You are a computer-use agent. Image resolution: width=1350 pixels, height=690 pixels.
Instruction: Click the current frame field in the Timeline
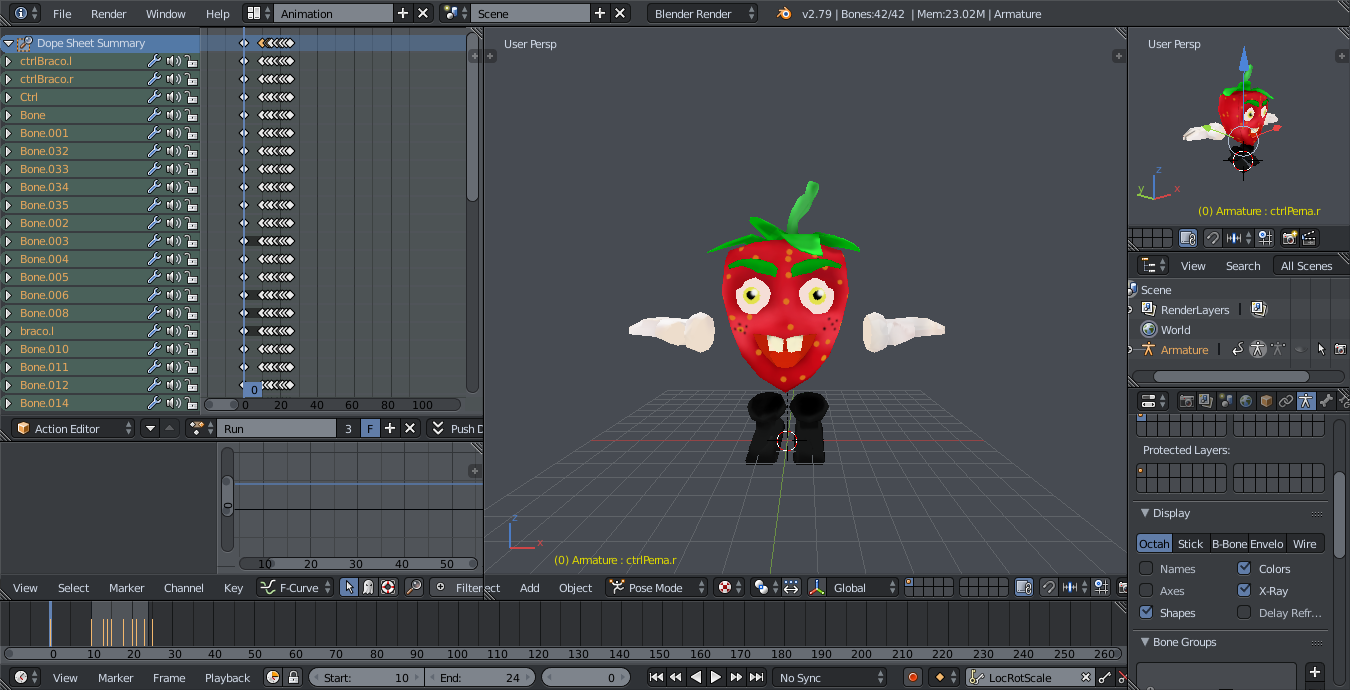point(586,677)
